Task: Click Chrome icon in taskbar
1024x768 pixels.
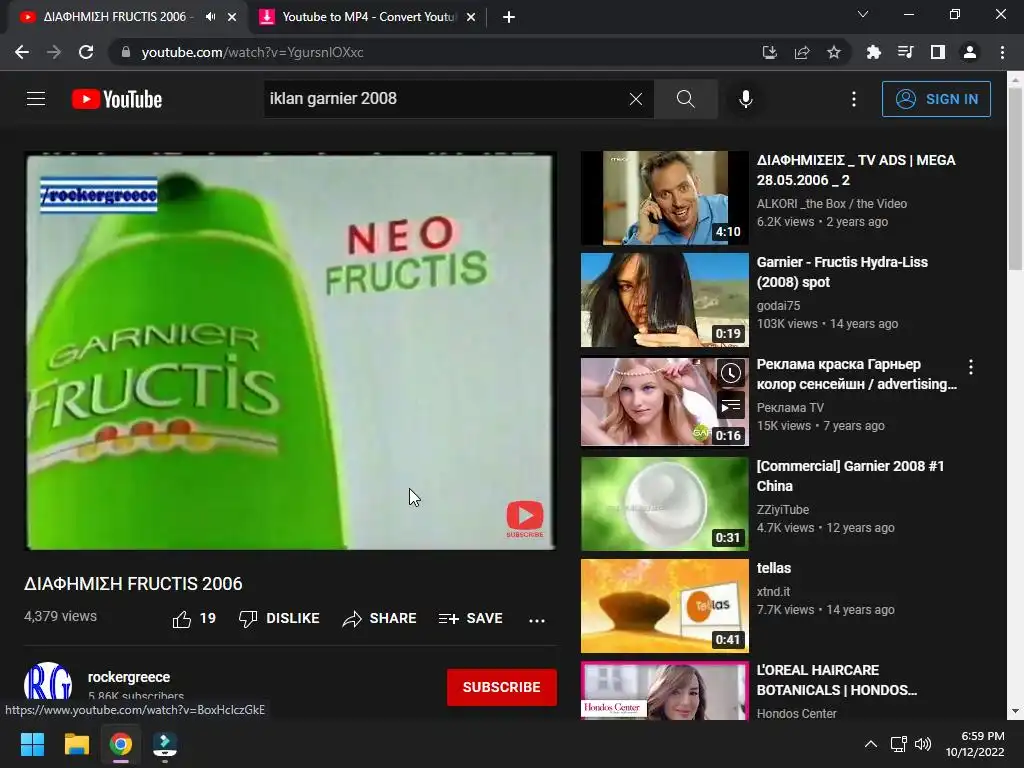Action: (121, 744)
